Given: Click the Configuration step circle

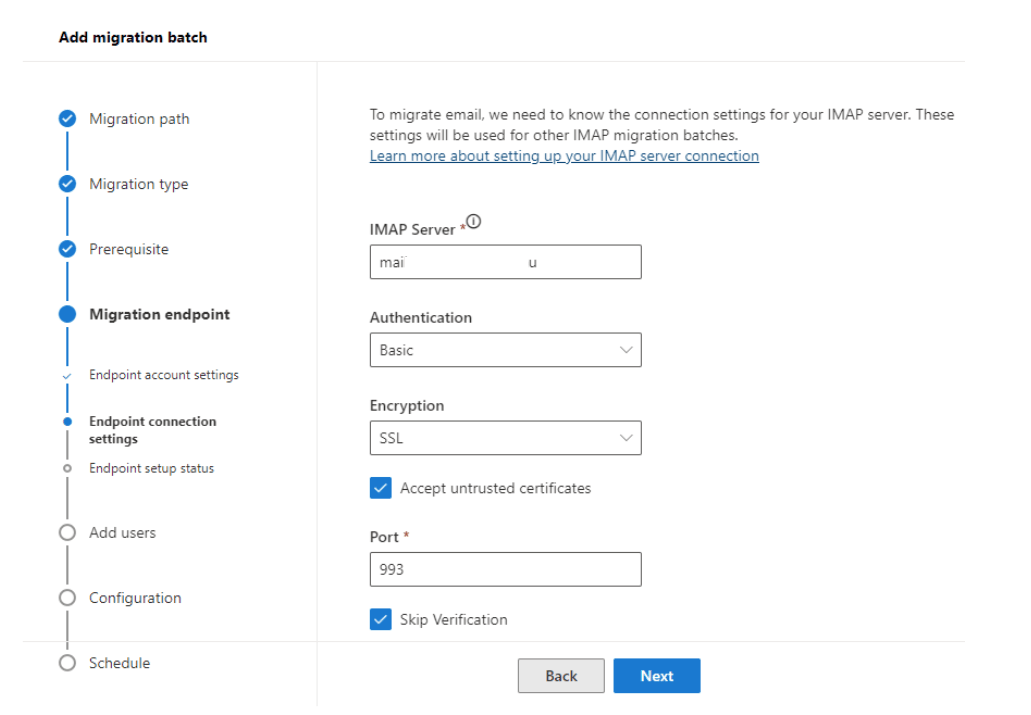Looking at the screenshot, I should (x=67, y=598).
